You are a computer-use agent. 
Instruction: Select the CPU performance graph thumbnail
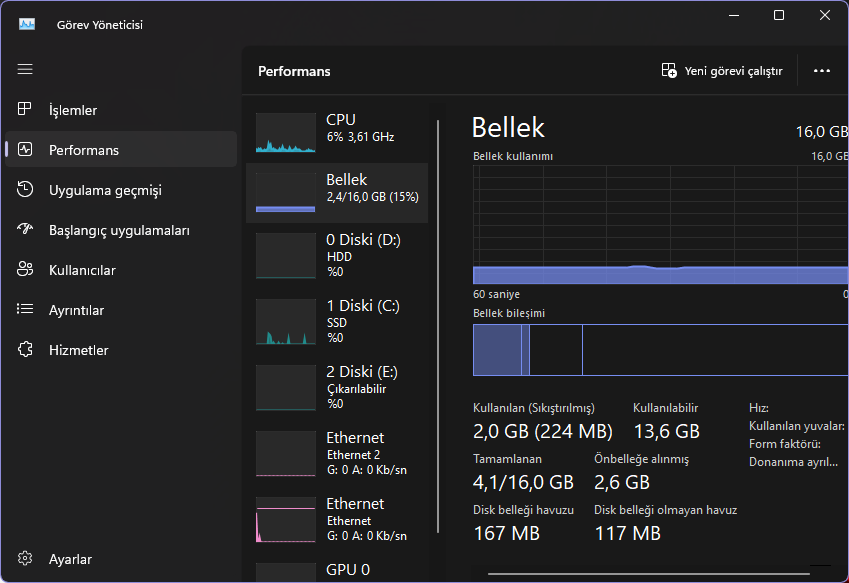285,133
